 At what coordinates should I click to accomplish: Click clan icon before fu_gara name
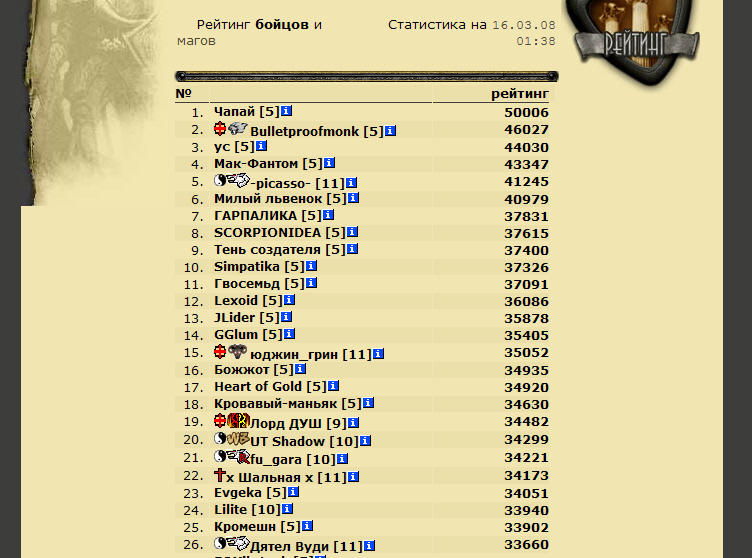tap(238, 456)
